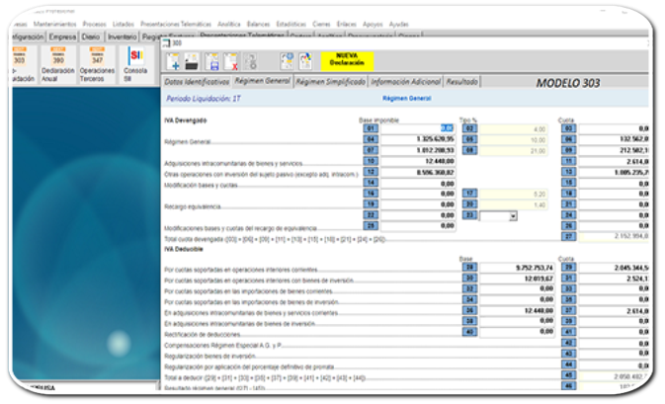Click the base field for importaciones bienes corrientes

pos(517,289)
